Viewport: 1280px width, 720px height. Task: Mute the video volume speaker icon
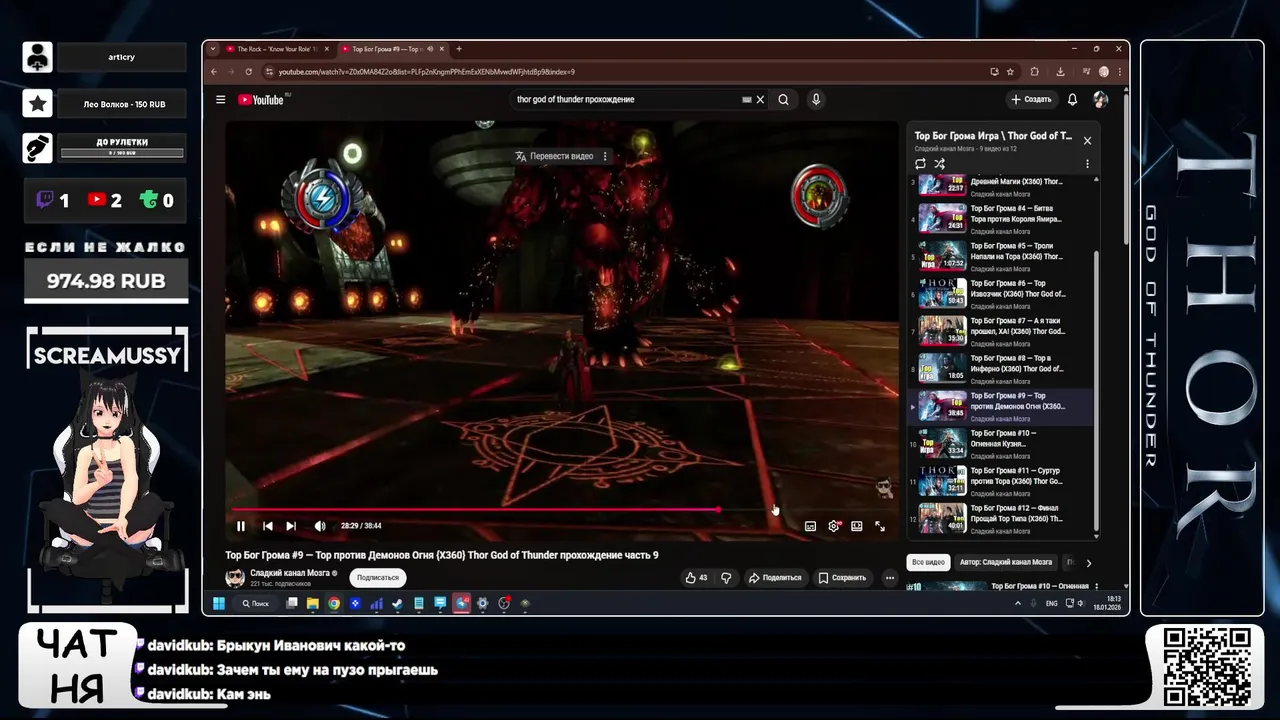[x=320, y=526]
